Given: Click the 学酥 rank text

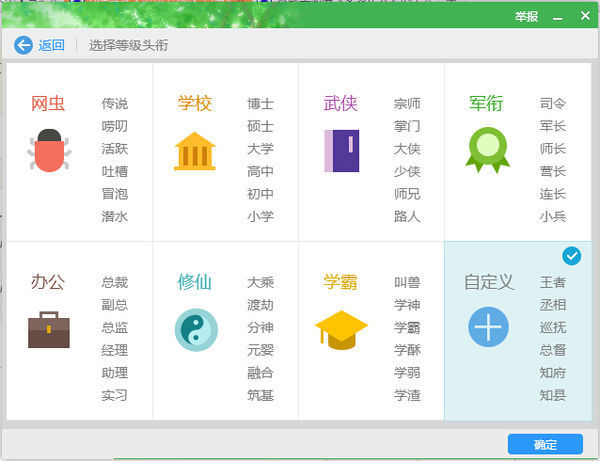Looking at the screenshot, I should pyautogui.click(x=407, y=350).
